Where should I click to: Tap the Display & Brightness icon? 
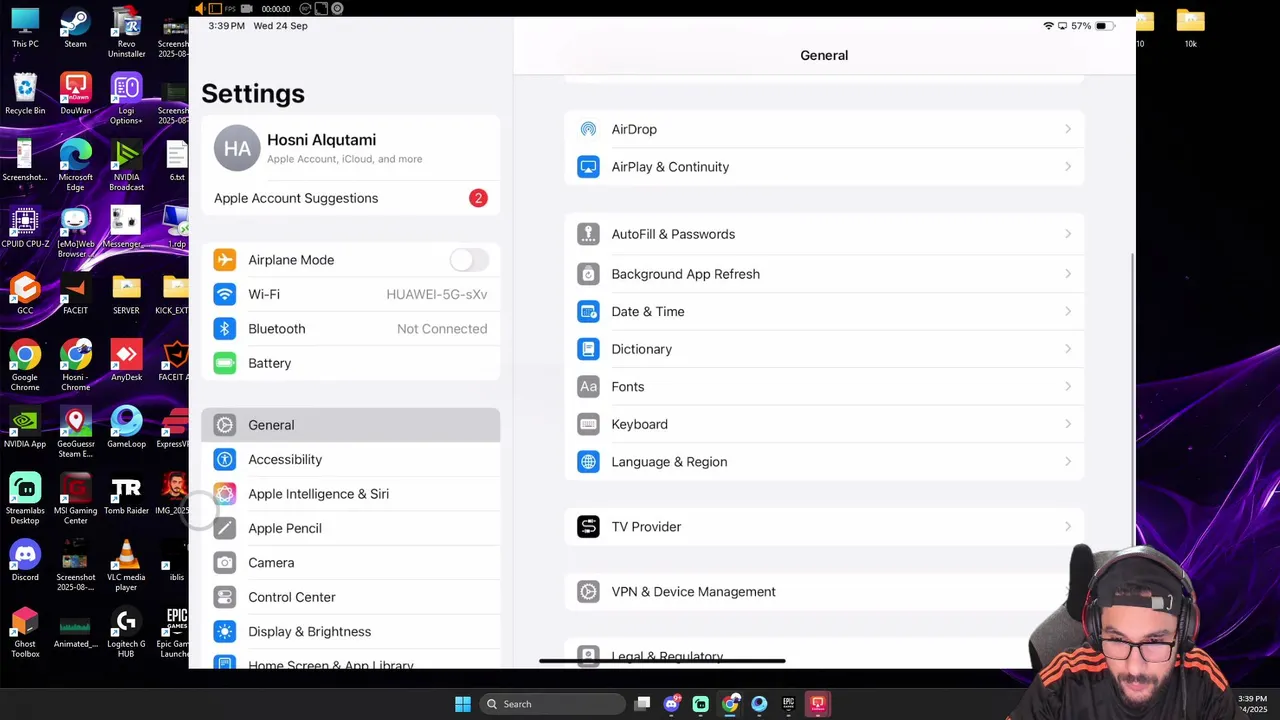point(225,632)
